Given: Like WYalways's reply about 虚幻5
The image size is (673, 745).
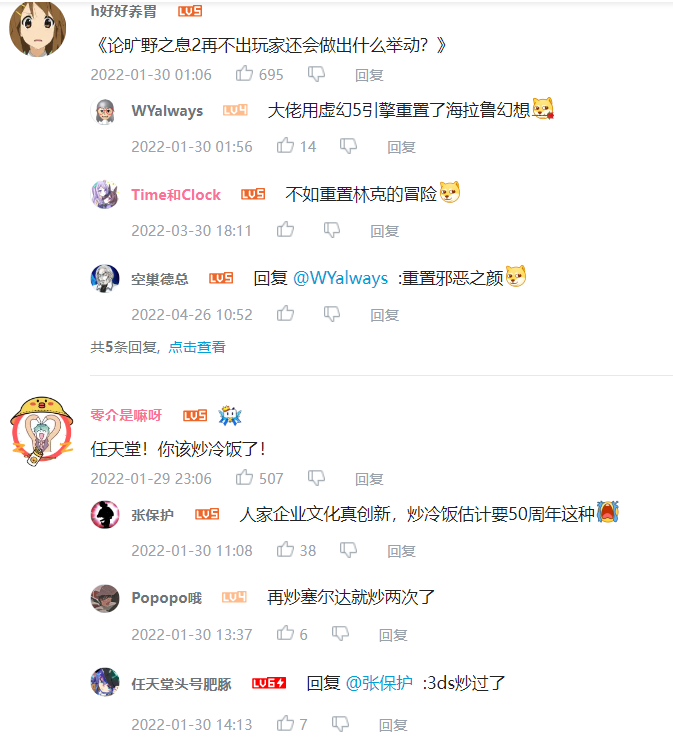Looking at the screenshot, I should [285, 145].
